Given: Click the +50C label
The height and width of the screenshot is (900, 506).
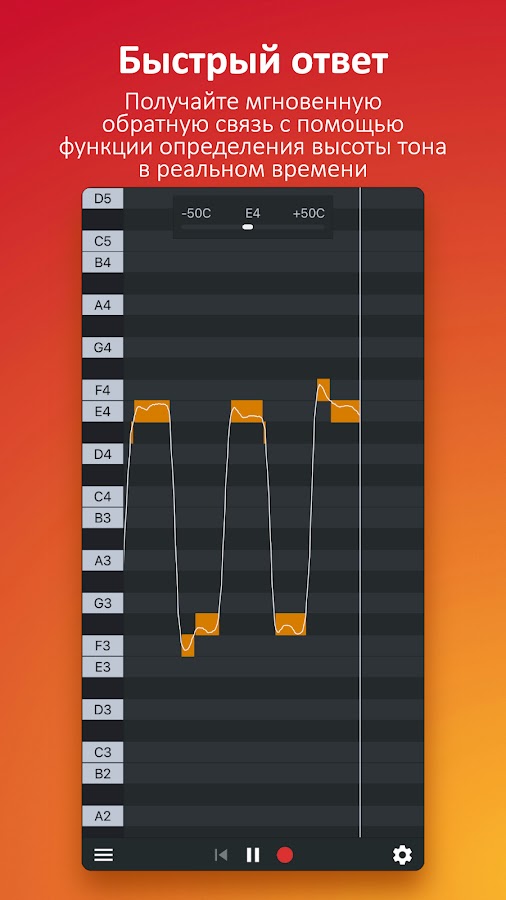Looking at the screenshot, I should [x=309, y=214].
